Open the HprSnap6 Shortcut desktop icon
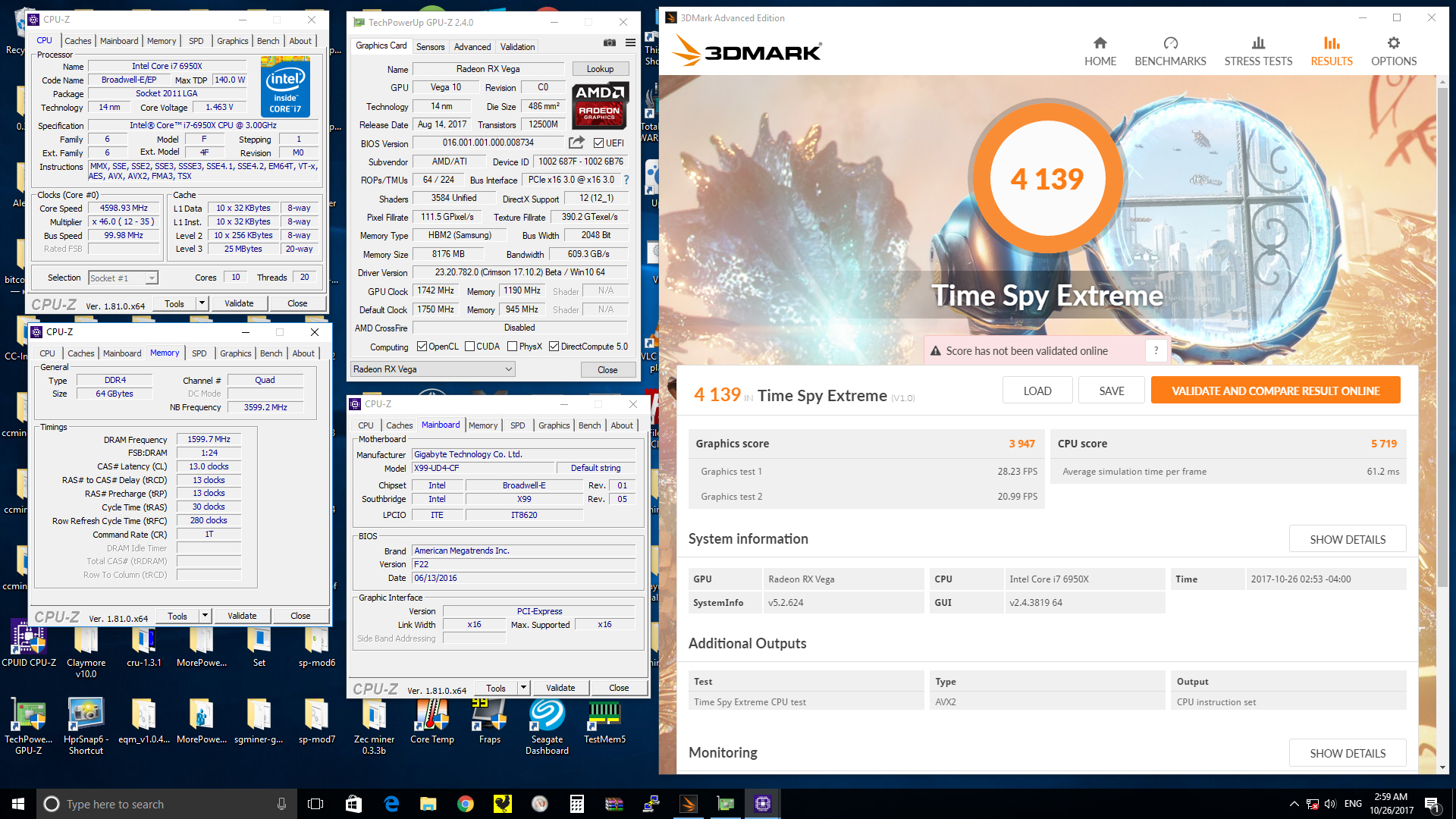 point(86,726)
